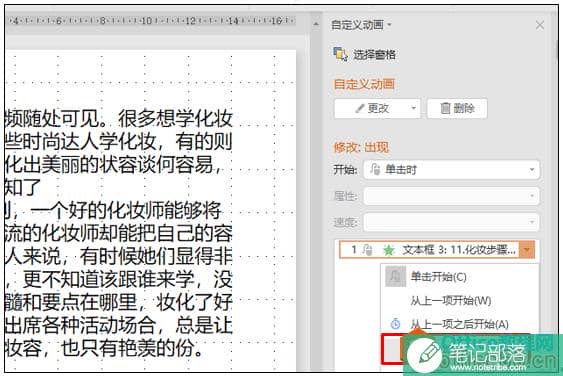Choose 从上一项开始(W) from the menu
563x376 pixels.
tap(451, 300)
